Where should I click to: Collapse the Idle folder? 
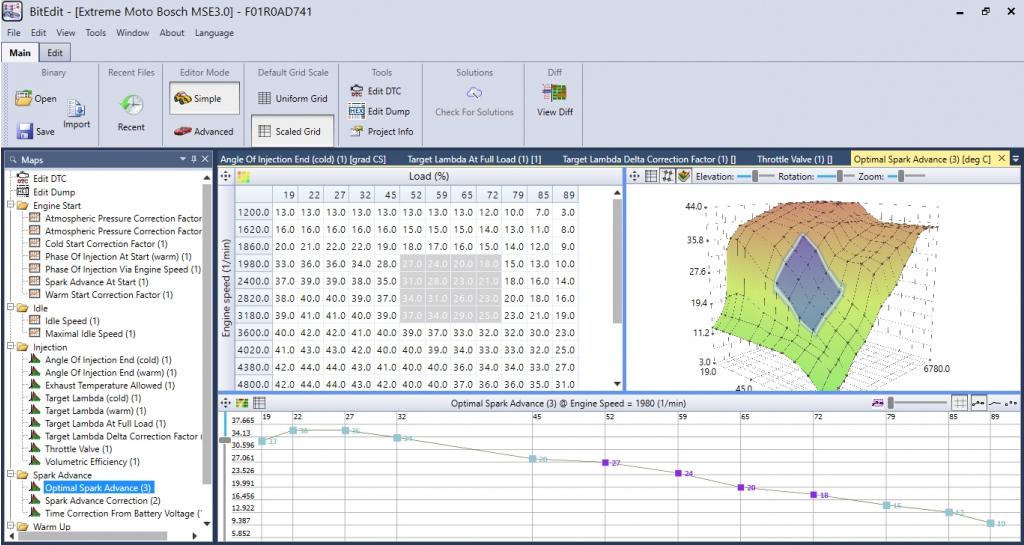coord(10,308)
